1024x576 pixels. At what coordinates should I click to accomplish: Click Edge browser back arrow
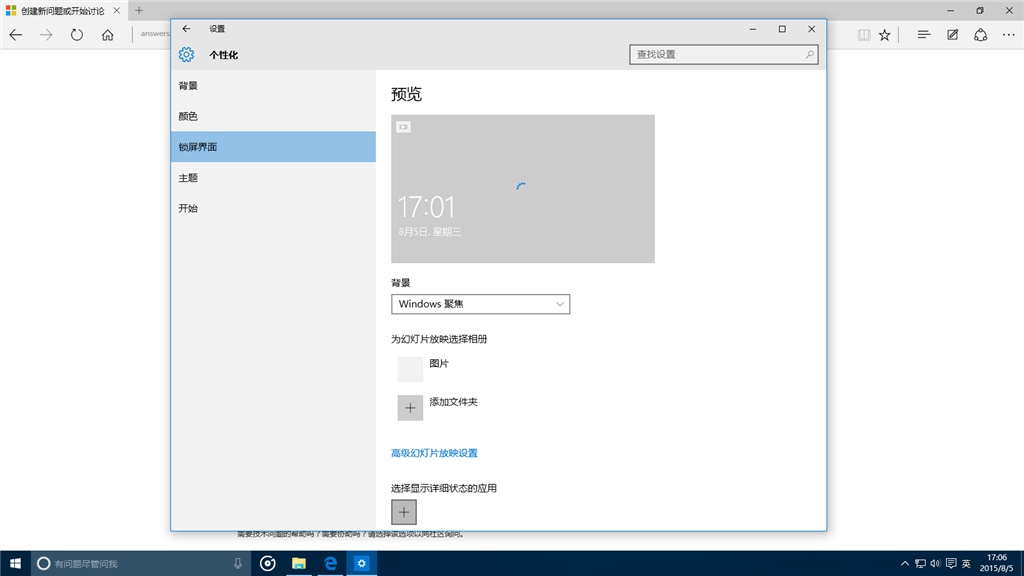pos(16,35)
